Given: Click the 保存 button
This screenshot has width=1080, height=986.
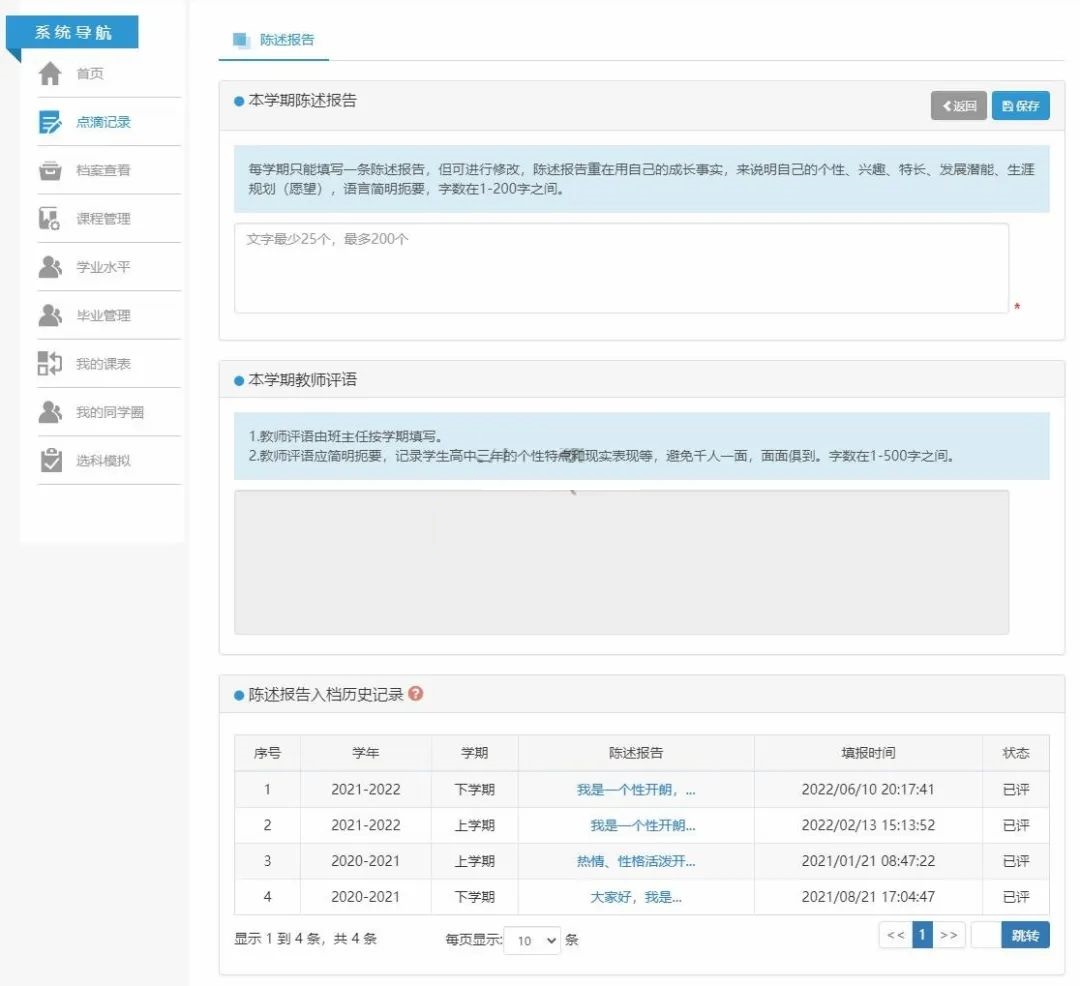Looking at the screenshot, I should coord(1021,105).
